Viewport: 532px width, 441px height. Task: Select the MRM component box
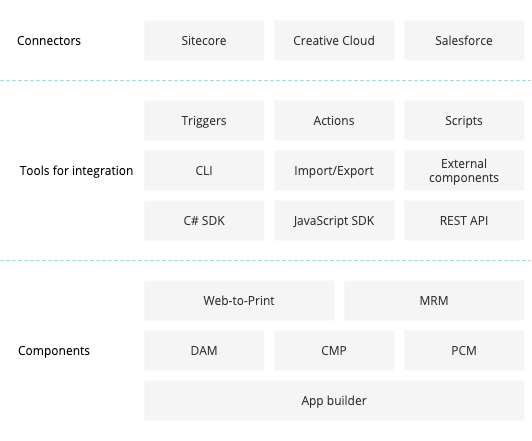pyautogui.click(x=434, y=301)
